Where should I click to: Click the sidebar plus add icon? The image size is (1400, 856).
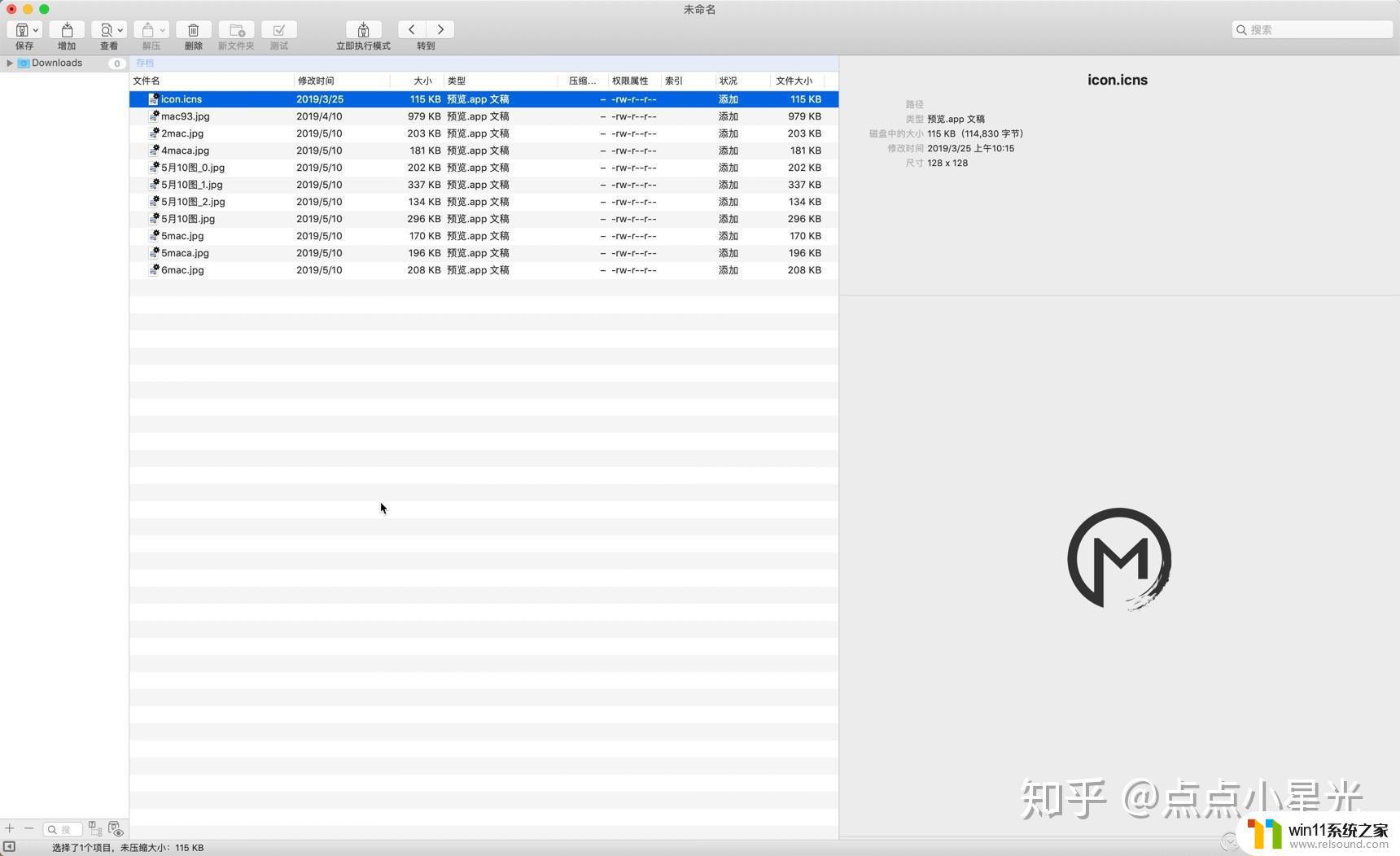pos(10,828)
